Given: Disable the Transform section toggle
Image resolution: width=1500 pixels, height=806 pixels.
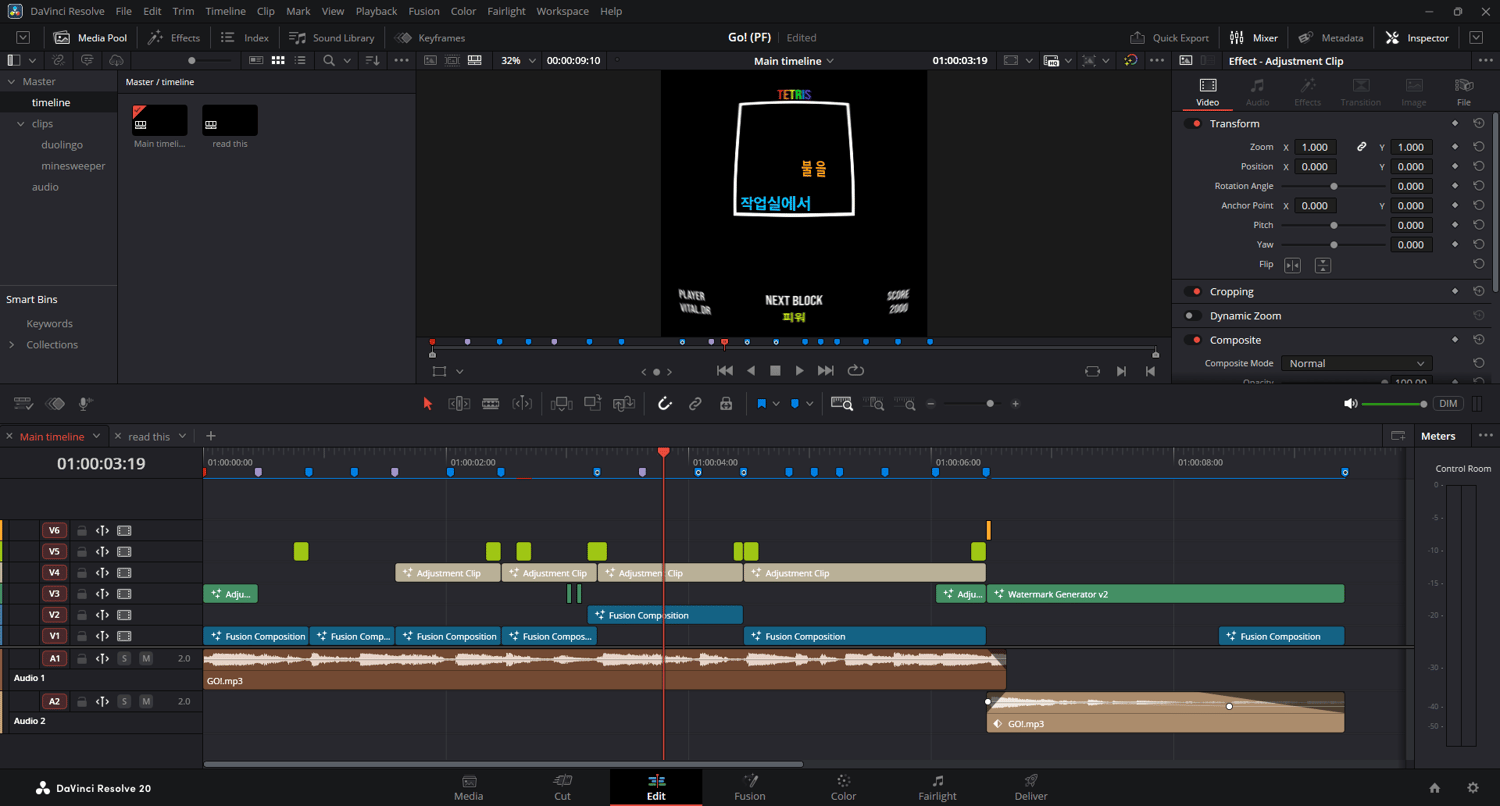Looking at the screenshot, I should 1193,124.
